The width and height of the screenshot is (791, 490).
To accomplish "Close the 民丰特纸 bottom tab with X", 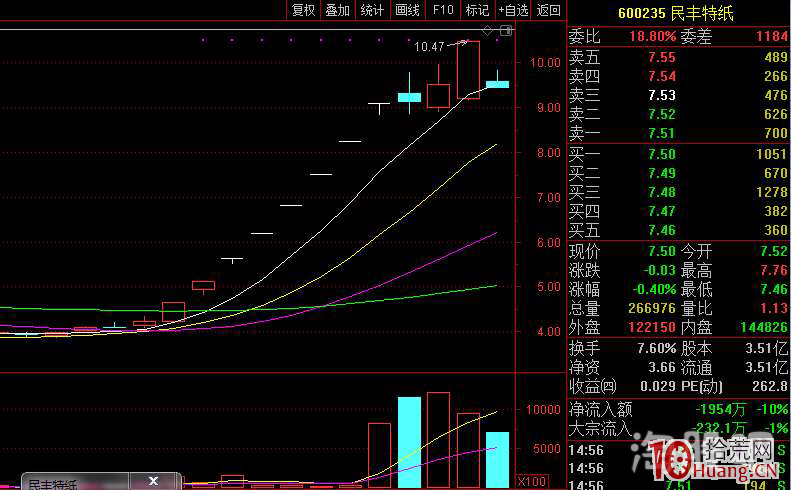I will [x=154, y=481].
